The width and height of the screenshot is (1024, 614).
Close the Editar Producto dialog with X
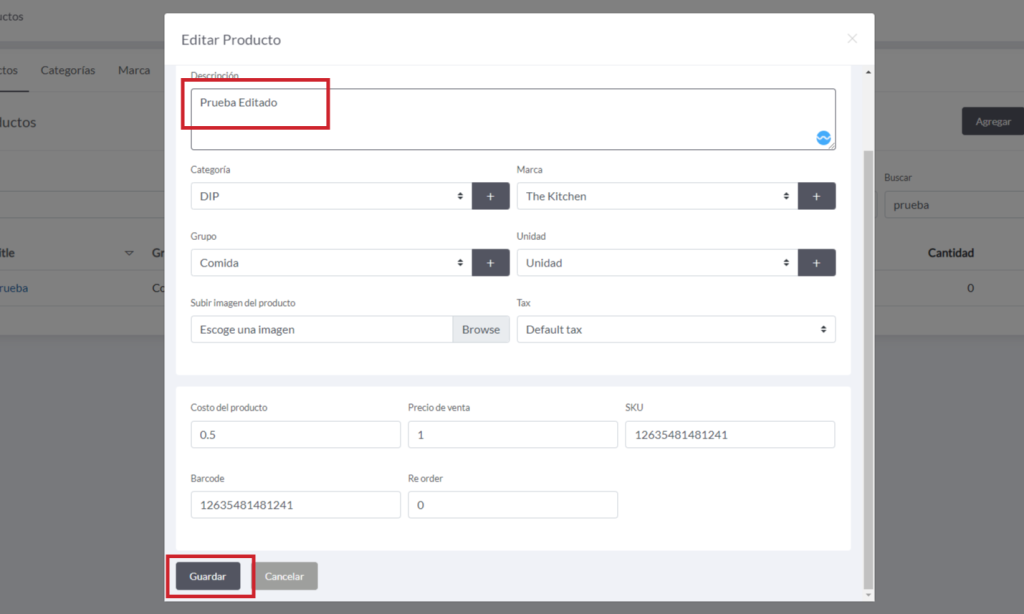coord(852,39)
